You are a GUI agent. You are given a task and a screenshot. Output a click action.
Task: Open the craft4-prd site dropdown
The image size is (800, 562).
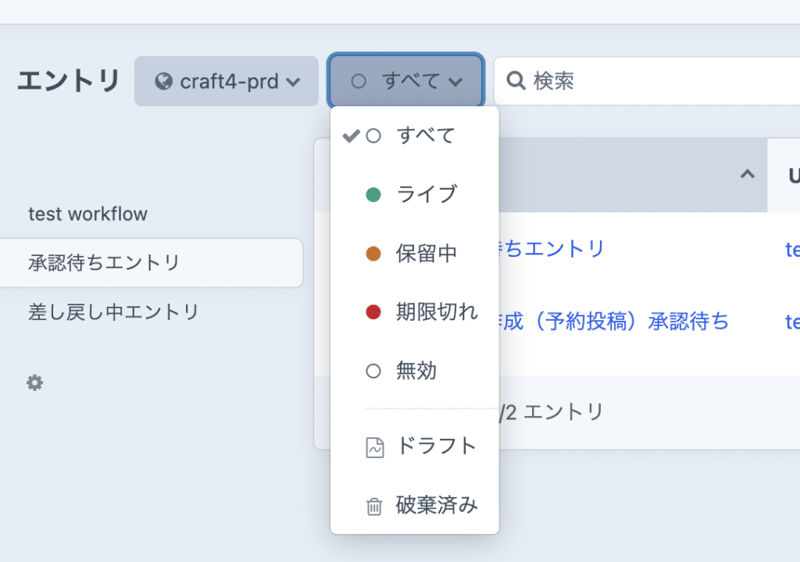(226, 81)
